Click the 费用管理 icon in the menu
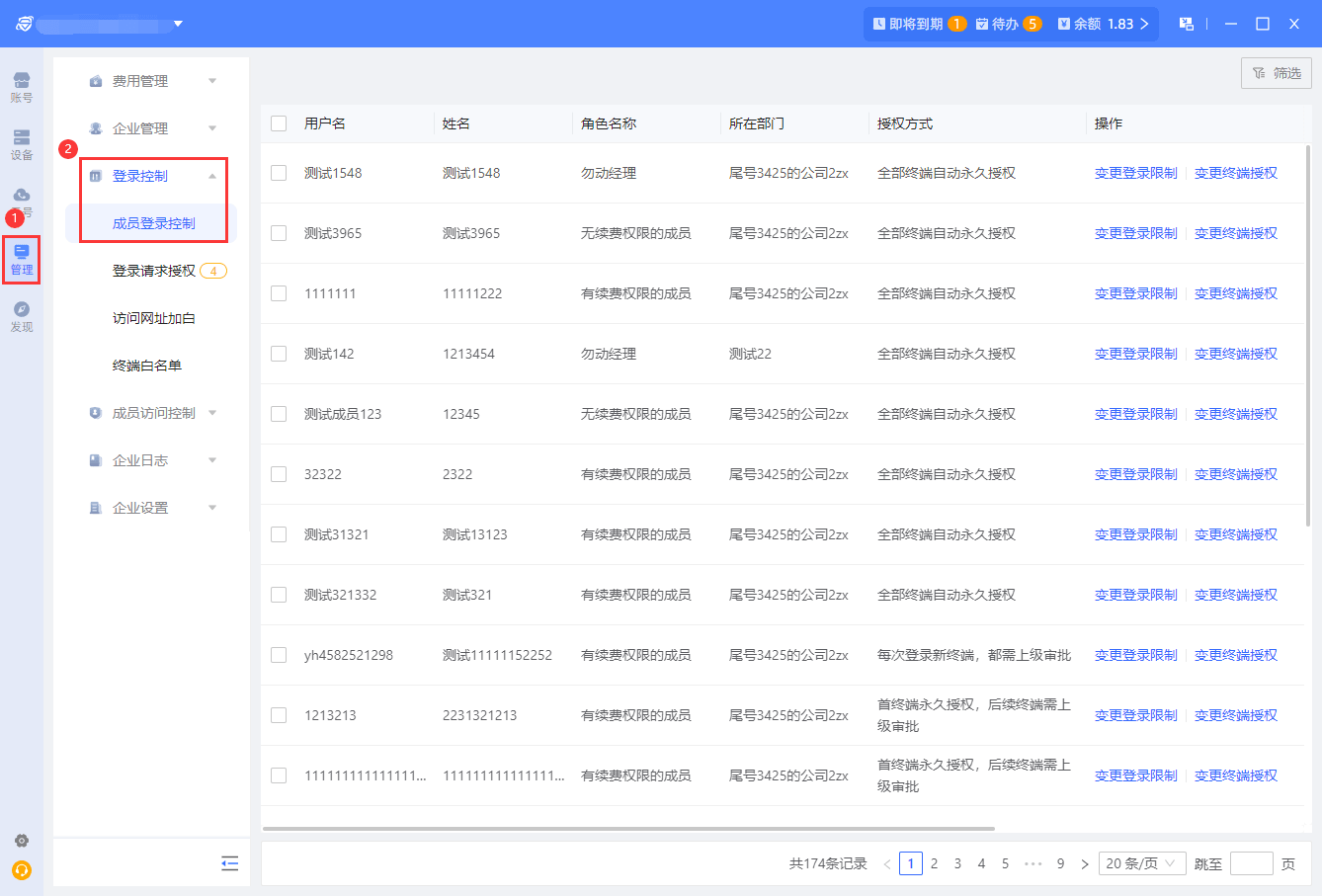This screenshot has height=896, width=1322. click(96, 81)
